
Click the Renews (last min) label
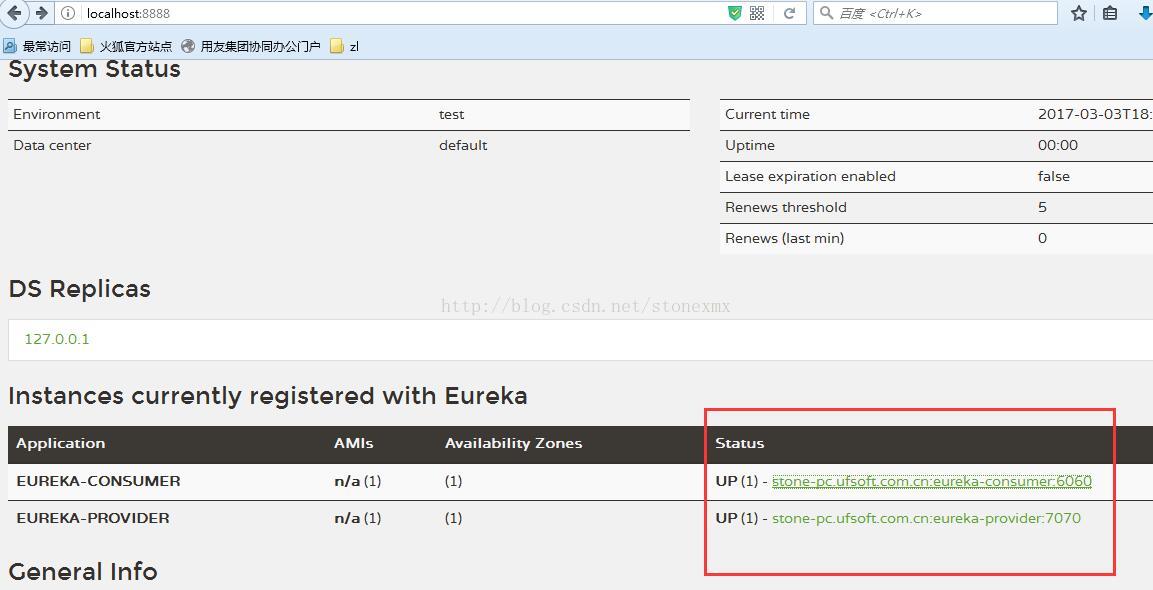point(785,238)
